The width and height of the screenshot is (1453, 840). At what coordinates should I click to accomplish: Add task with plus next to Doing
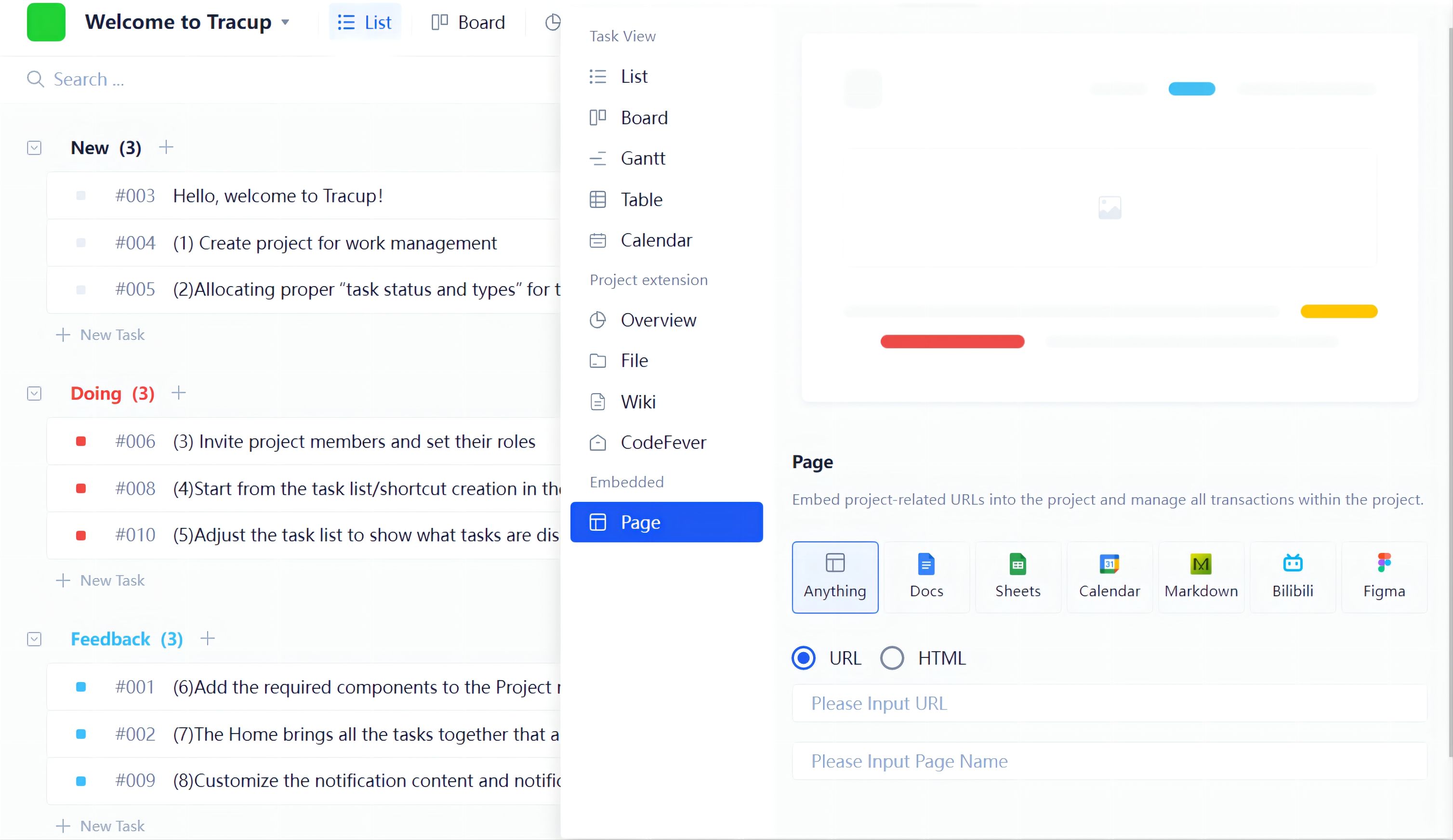pos(179,393)
